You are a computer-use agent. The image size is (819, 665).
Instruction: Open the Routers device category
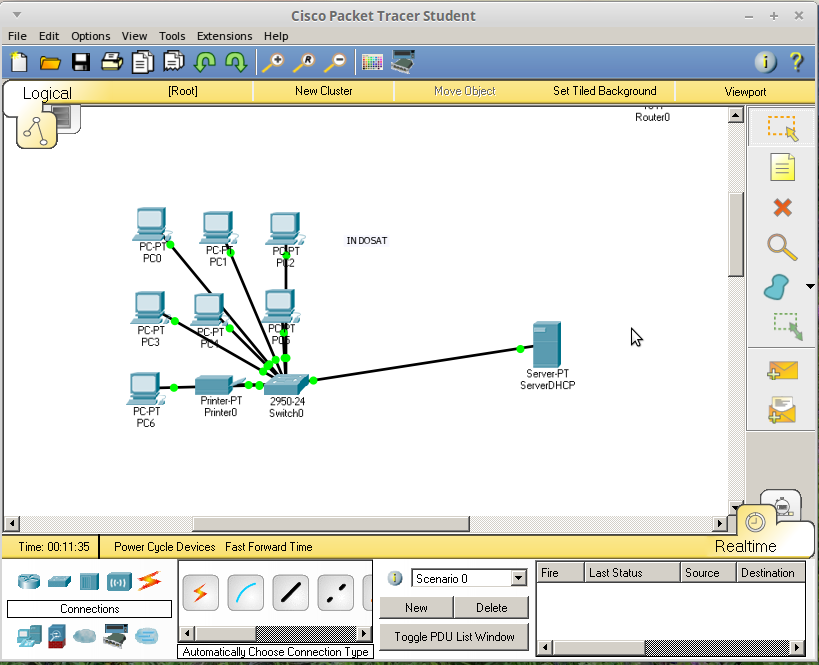coord(28,580)
